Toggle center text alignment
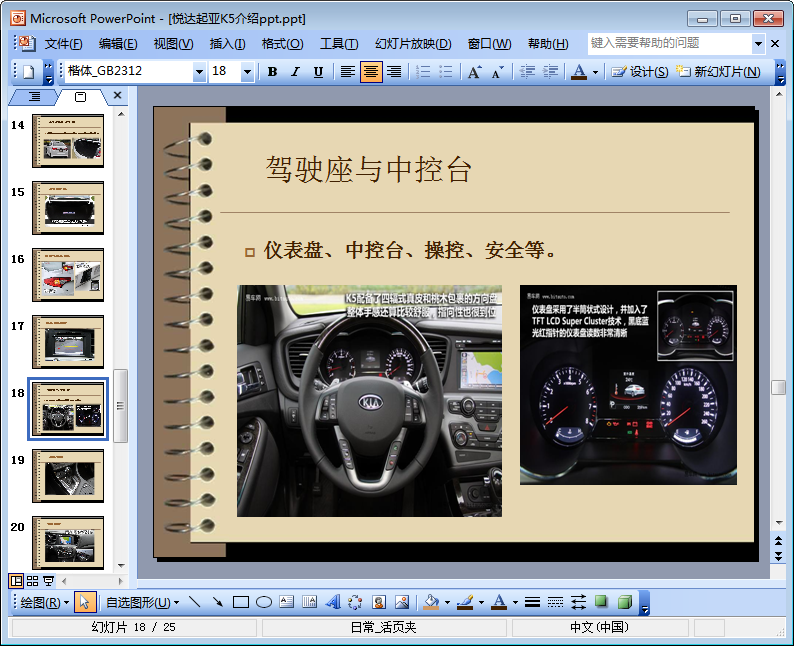 click(x=371, y=72)
